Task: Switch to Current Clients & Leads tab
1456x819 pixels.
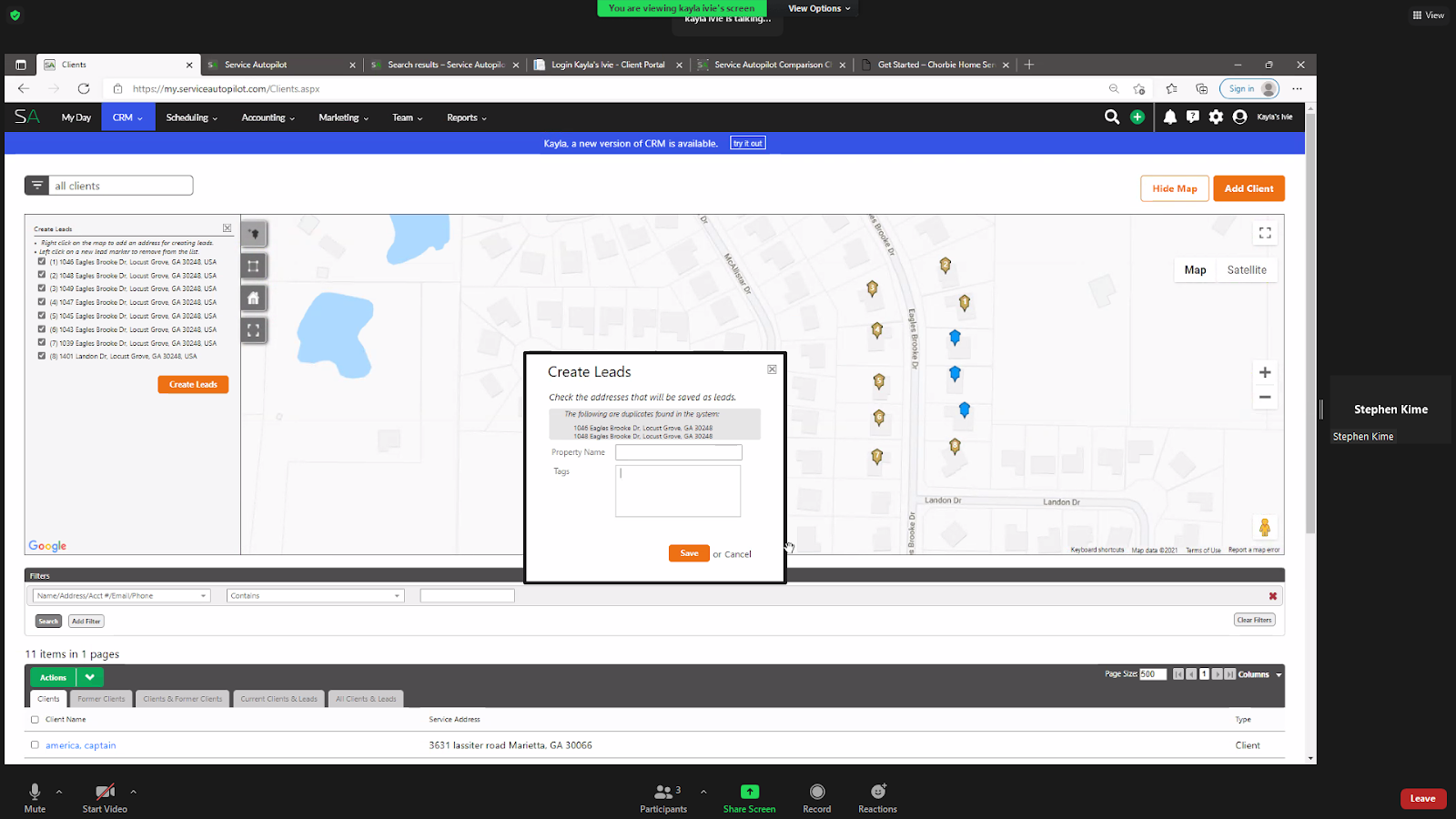Action: point(278,699)
